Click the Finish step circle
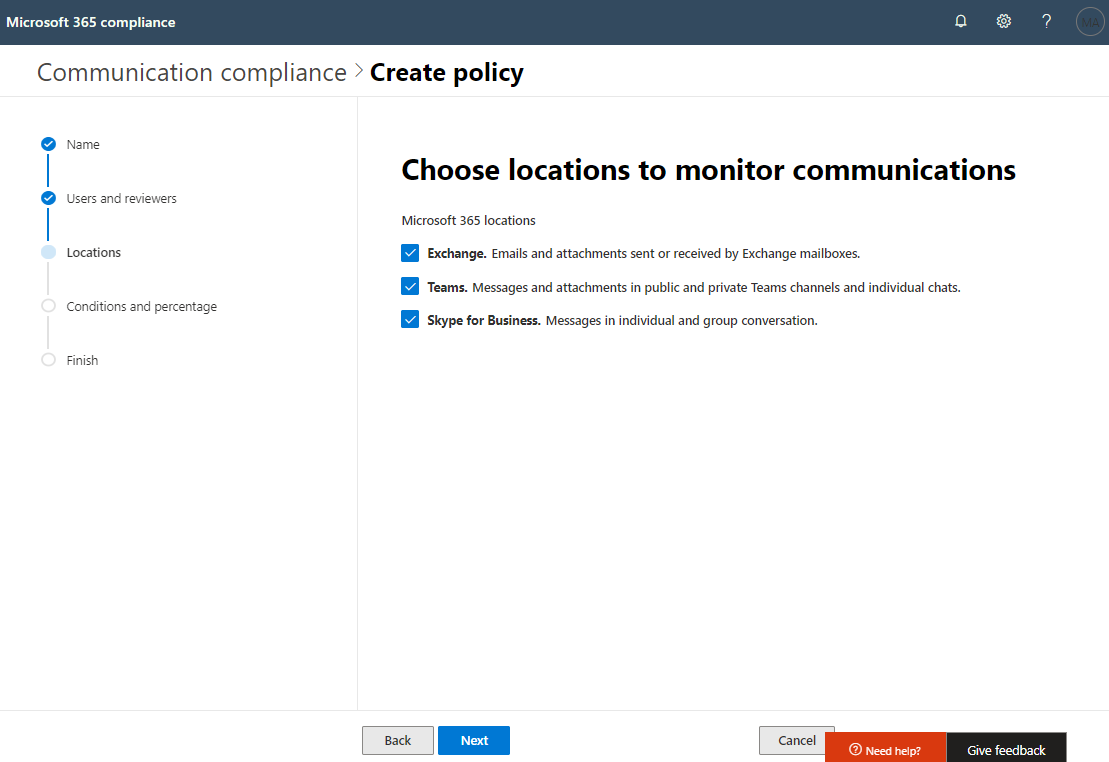 48,360
